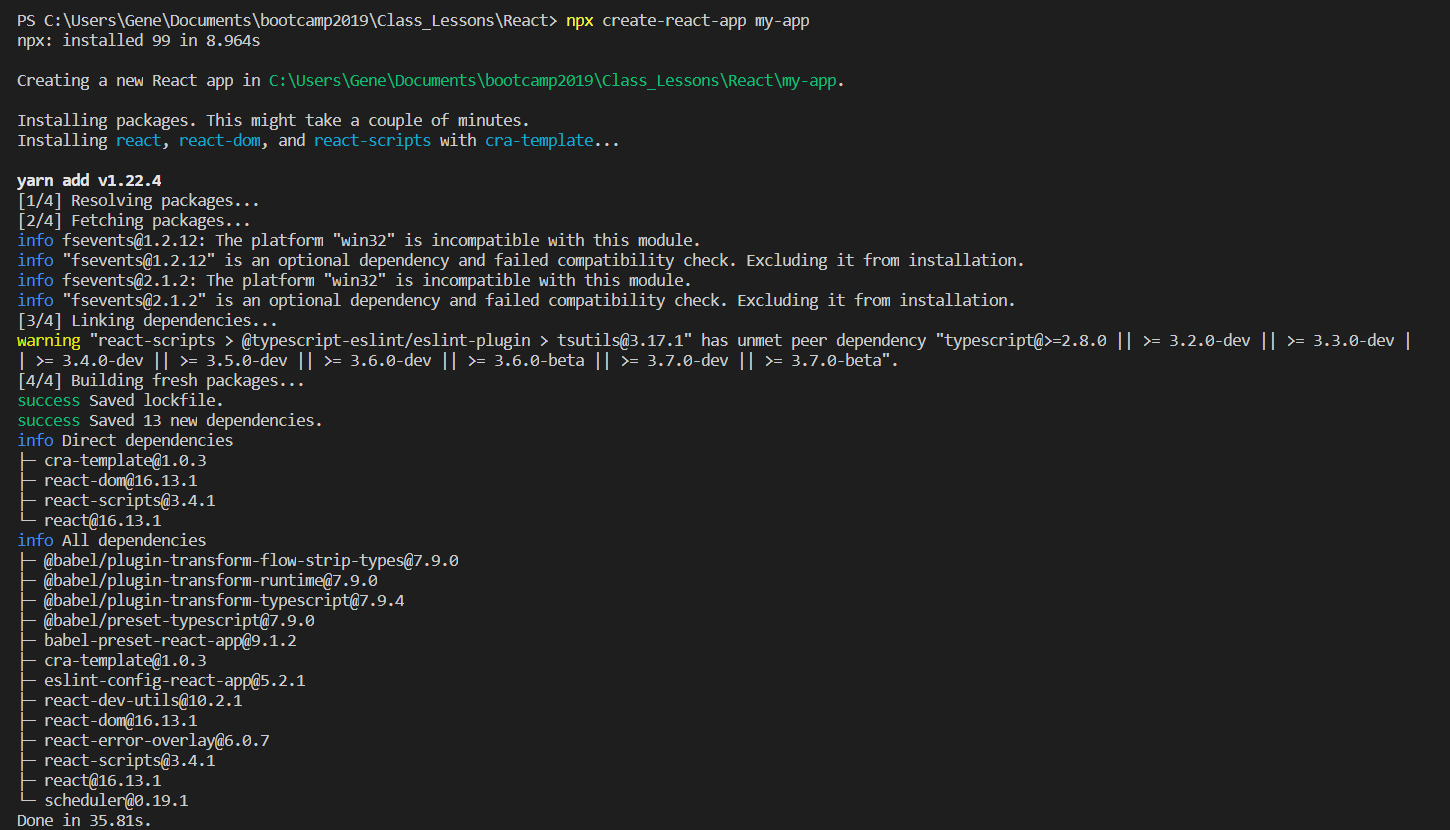
Task: Click the blue 'react-scripts' package name
Action: (x=372, y=141)
